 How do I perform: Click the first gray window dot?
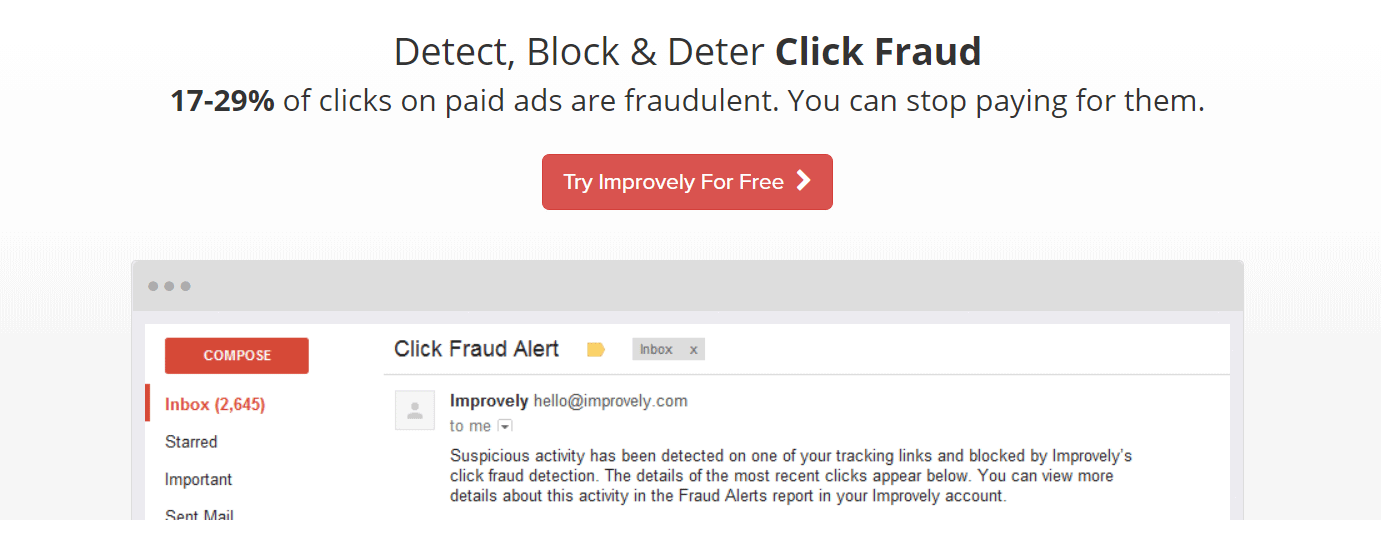pyautogui.click(x=153, y=286)
